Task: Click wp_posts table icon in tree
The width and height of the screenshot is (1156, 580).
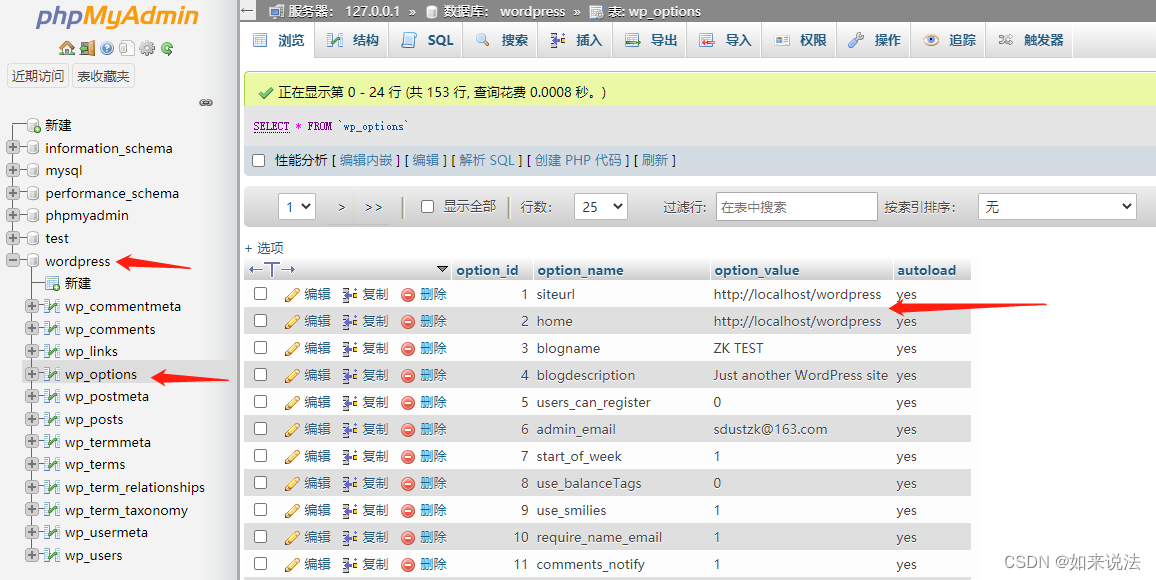Action: (52, 419)
